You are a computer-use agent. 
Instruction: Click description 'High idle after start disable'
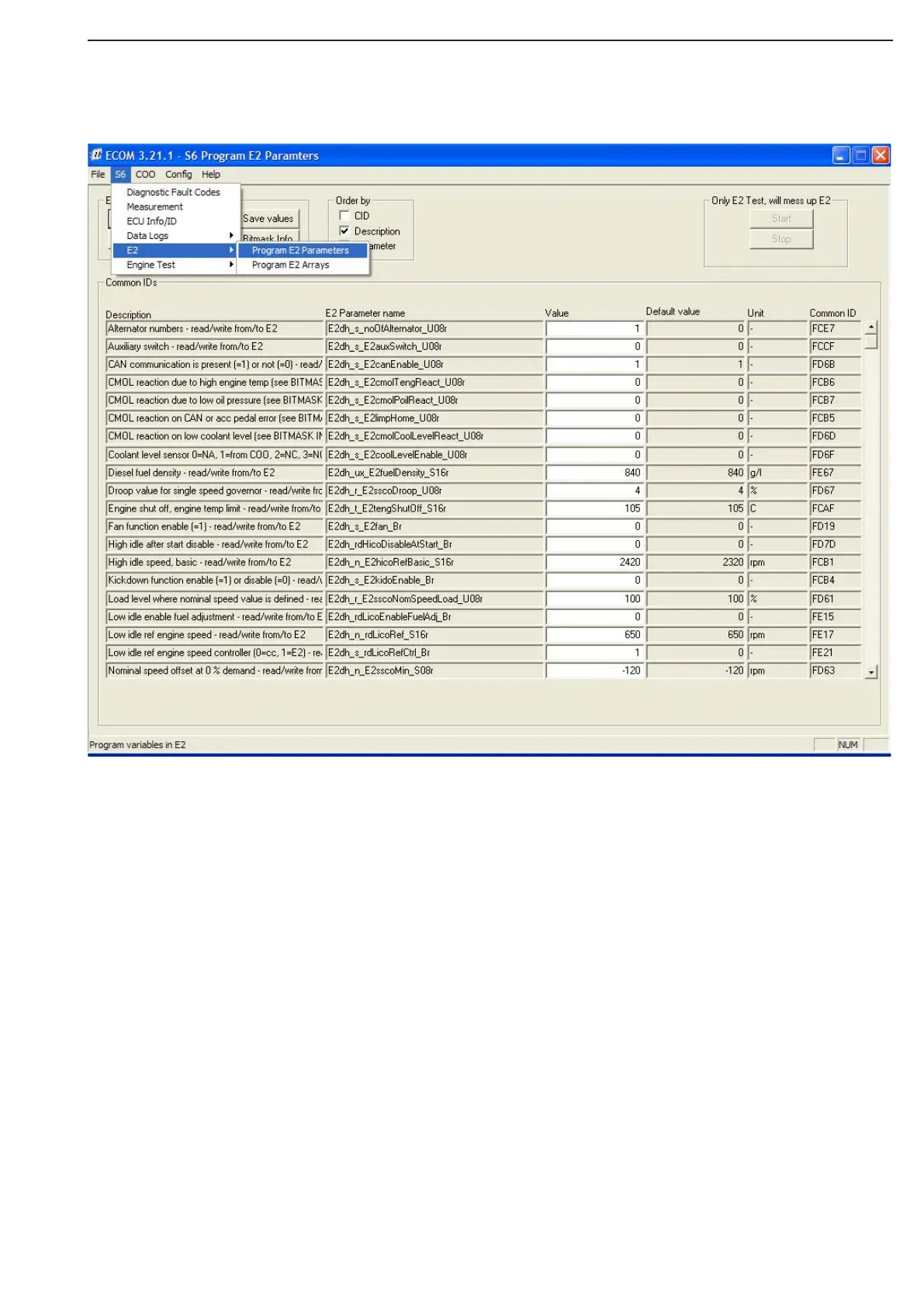214,545
